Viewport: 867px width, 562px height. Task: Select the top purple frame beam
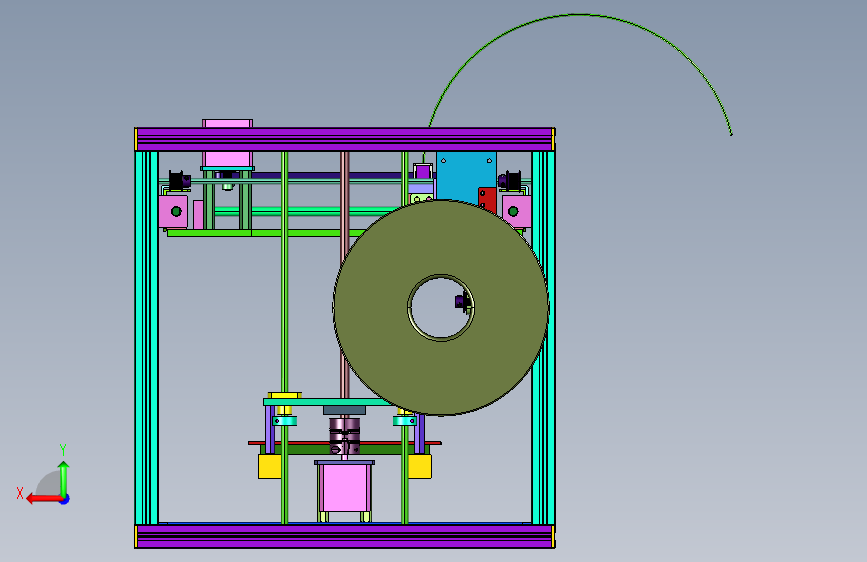344,139
